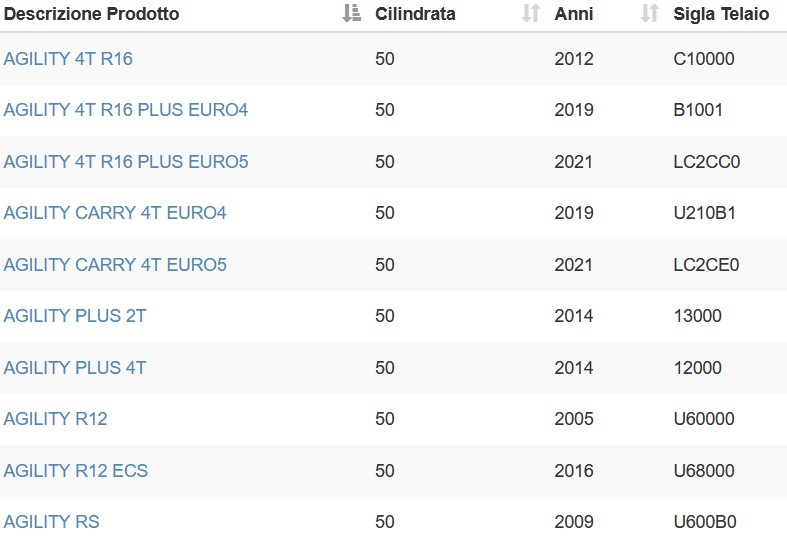Click the Sigla Telaio column header
The width and height of the screenshot is (787, 547).
(x=721, y=14)
